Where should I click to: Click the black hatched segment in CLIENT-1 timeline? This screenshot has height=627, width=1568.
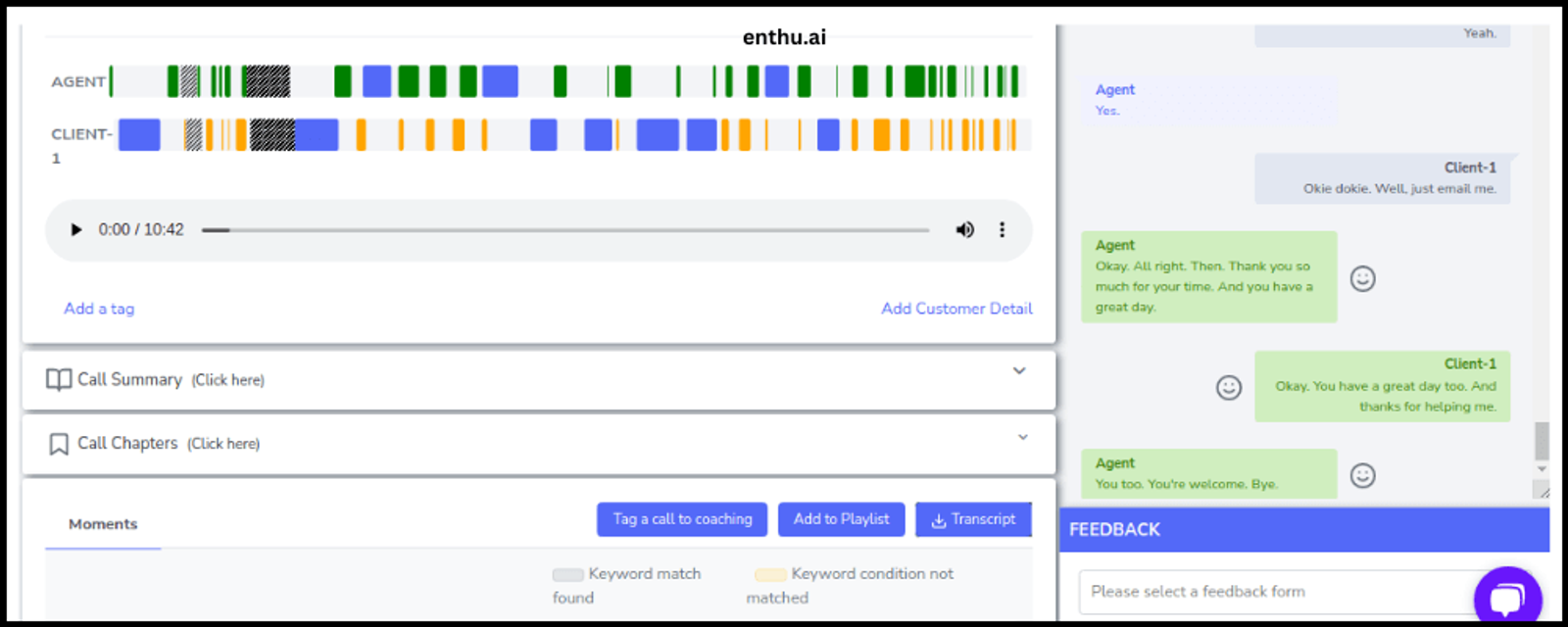[x=272, y=135]
